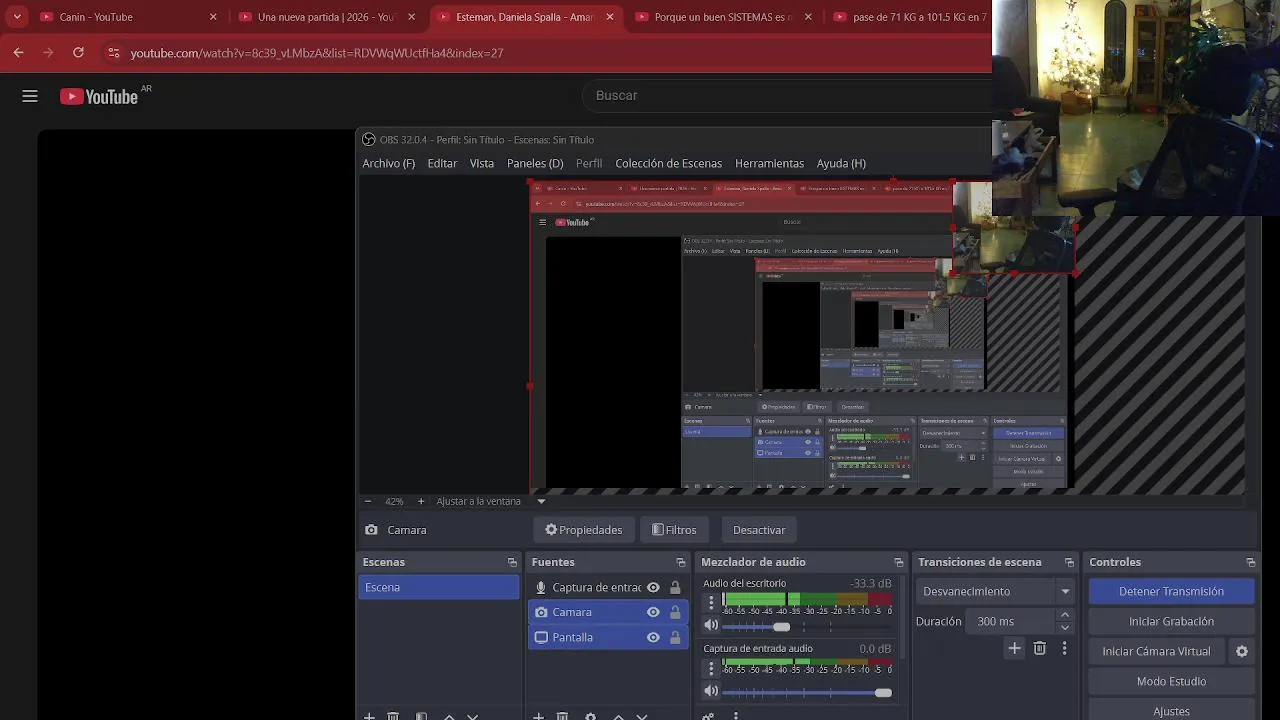1280x720 pixels.
Task: Float the Escenas dock panel
Action: [512, 562]
